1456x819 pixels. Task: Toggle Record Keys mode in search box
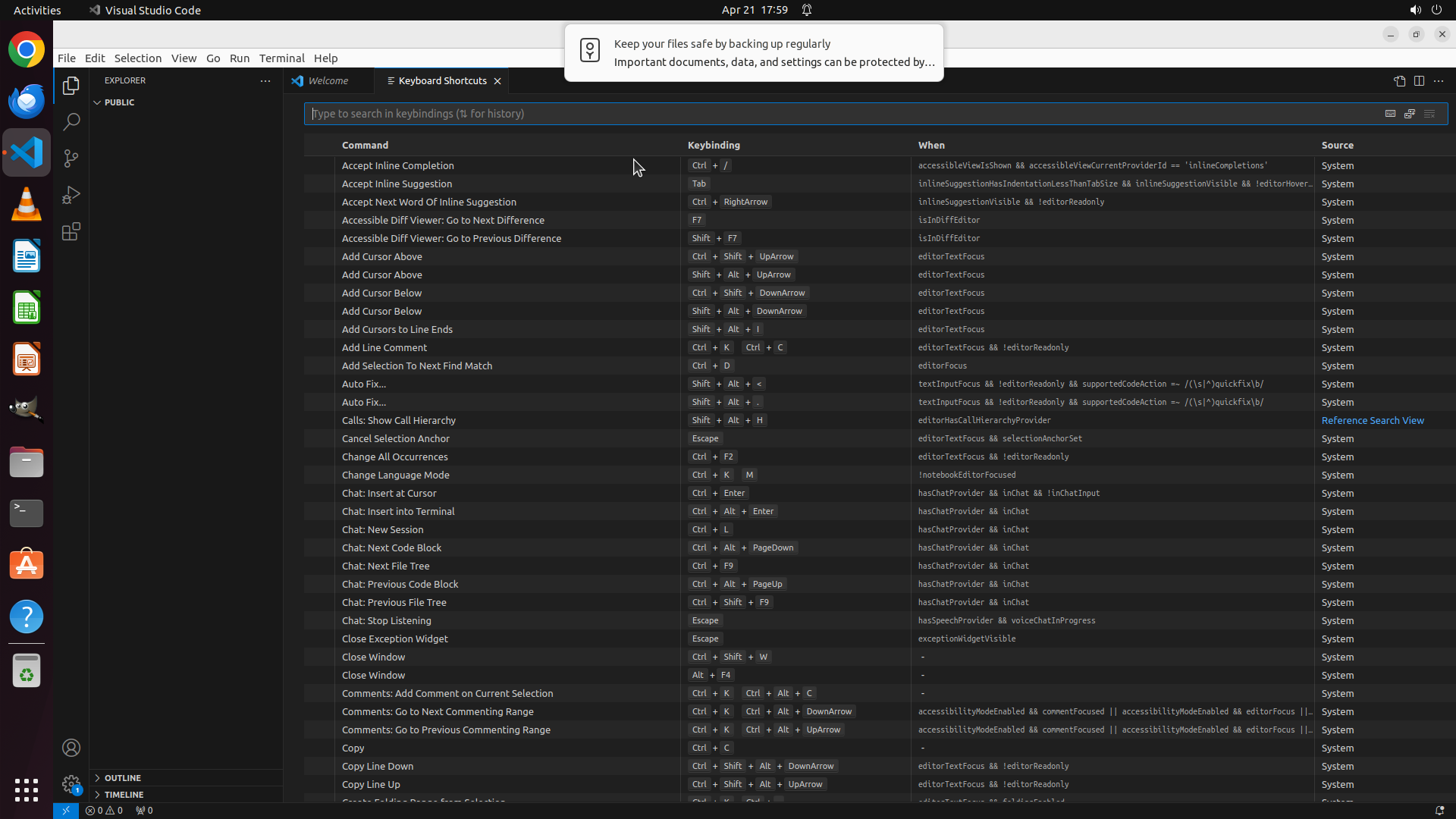(1390, 114)
